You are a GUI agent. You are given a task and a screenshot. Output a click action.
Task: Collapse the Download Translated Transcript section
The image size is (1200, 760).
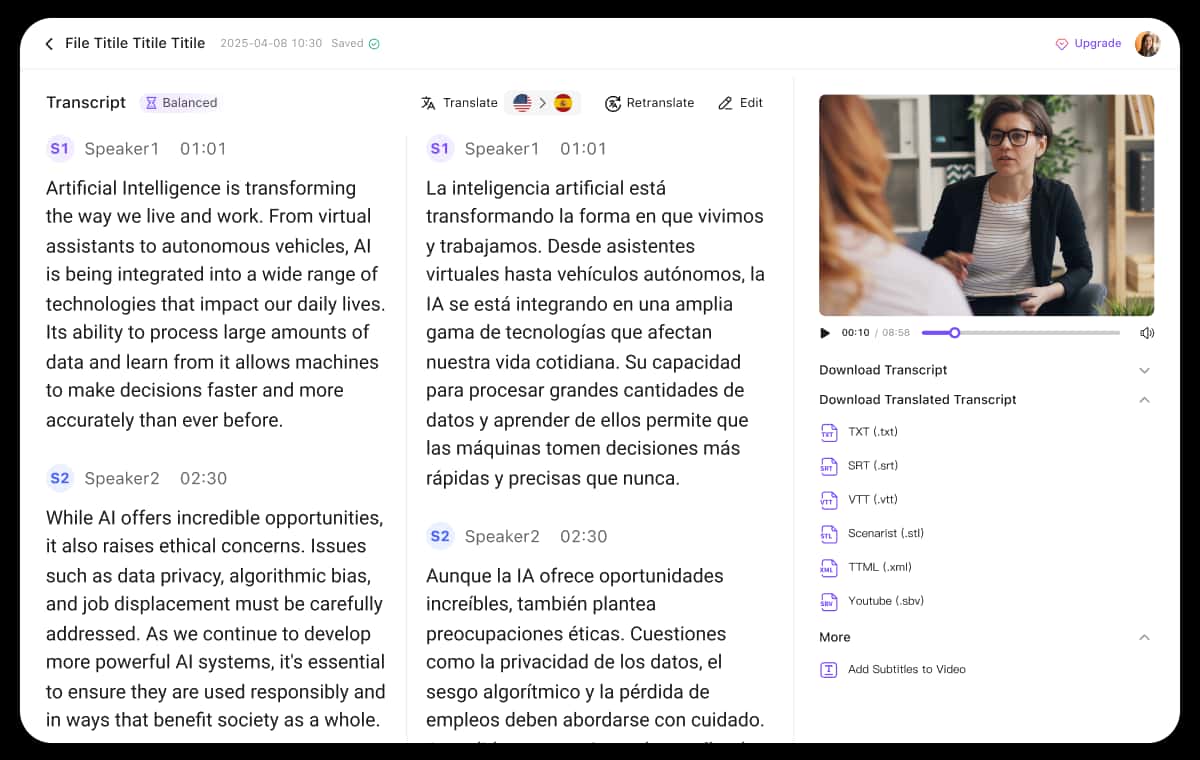(x=1144, y=400)
